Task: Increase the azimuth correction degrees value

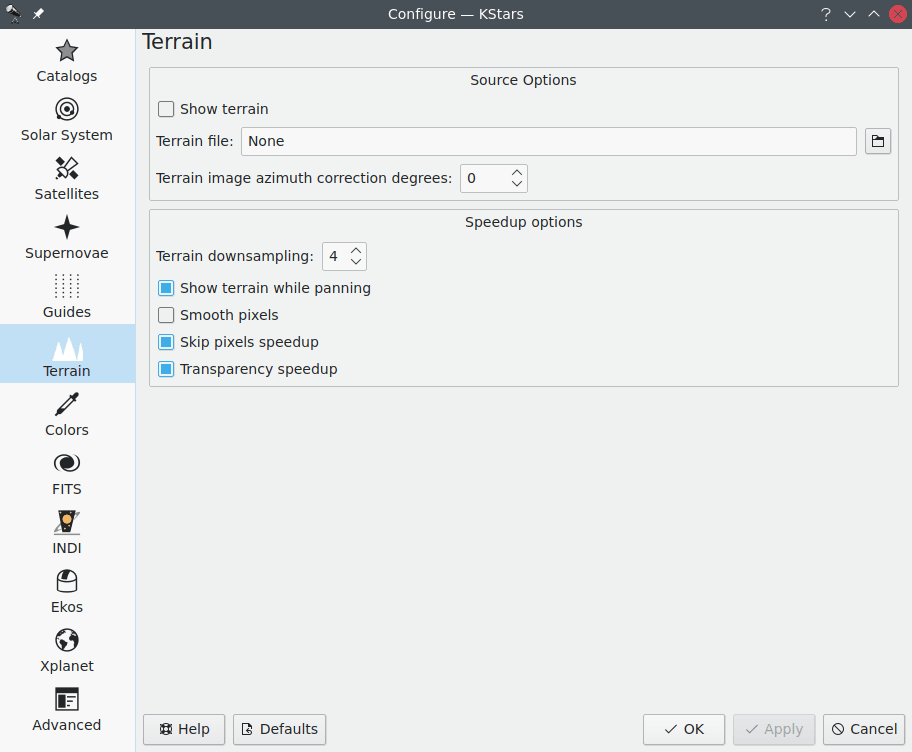Action: [x=516, y=173]
